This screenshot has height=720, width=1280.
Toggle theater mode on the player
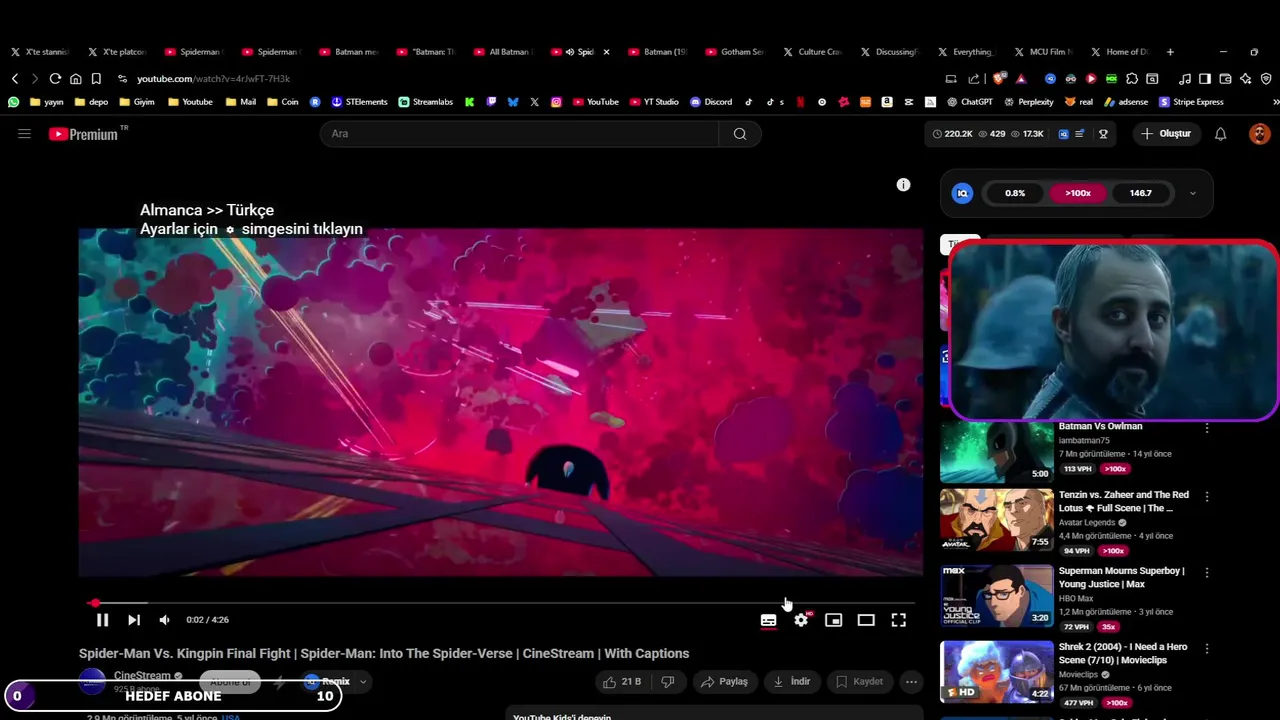click(x=866, y=620)
